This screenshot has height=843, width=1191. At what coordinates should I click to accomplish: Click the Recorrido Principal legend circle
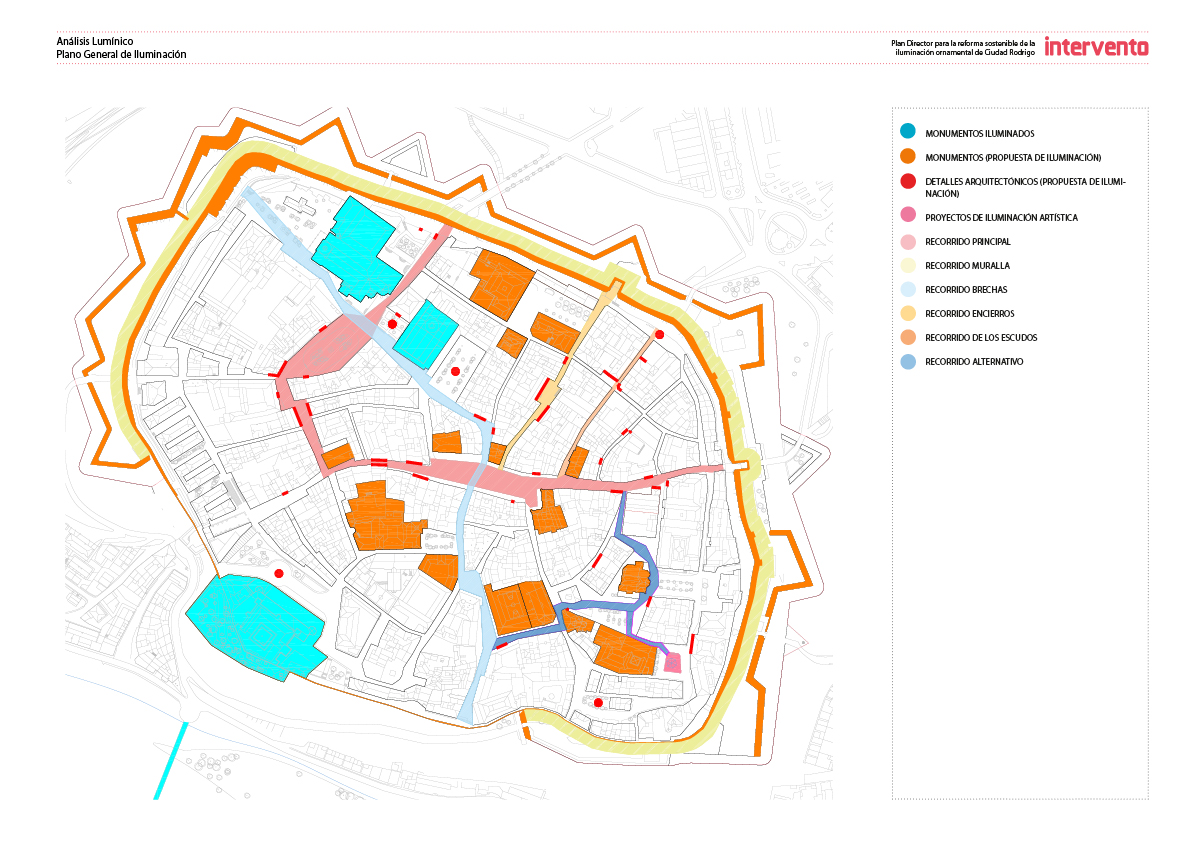pos(908,241)
